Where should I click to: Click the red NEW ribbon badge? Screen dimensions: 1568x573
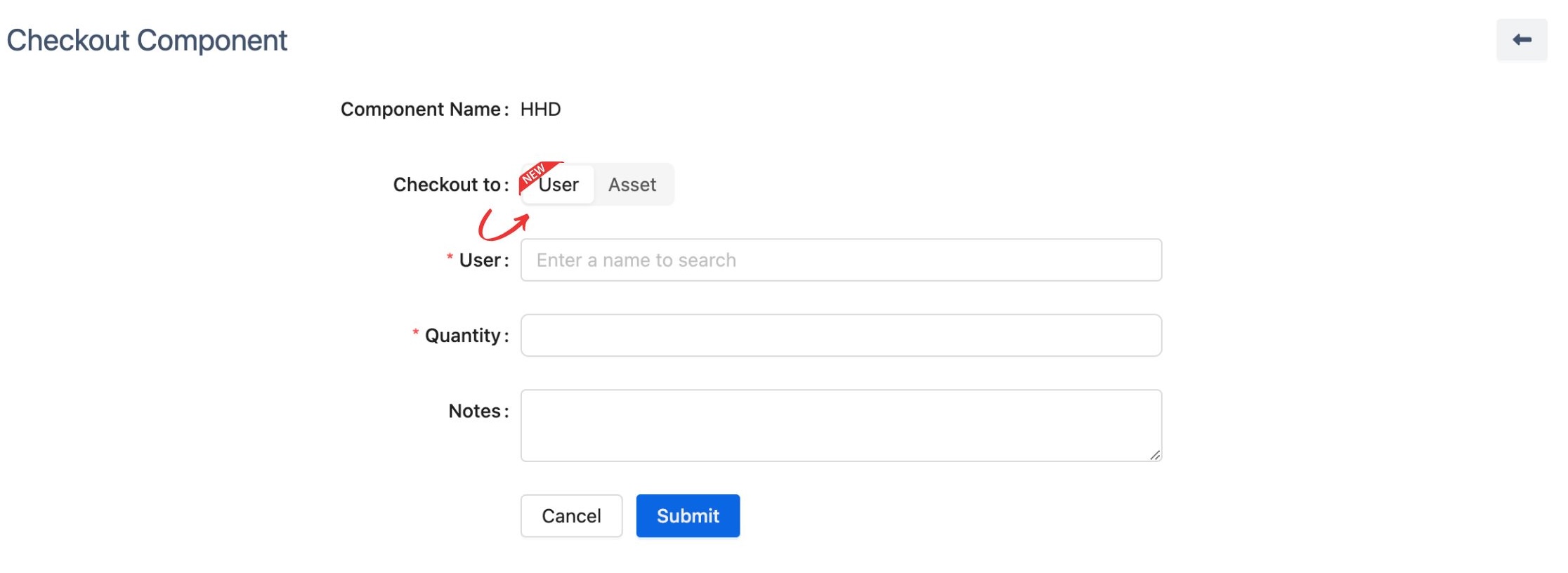pyautogui.click(x=535, y=174)
